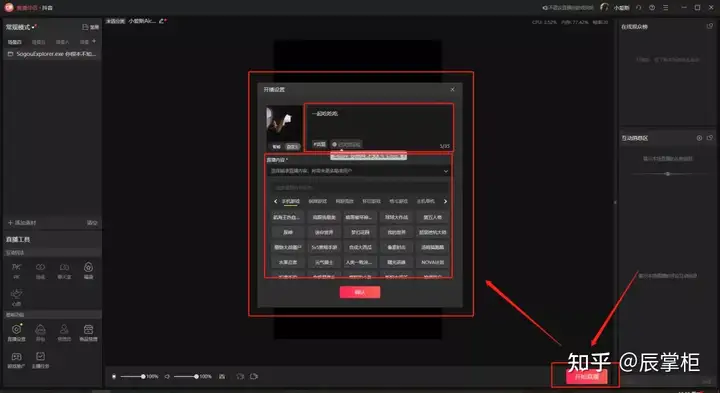The image size is (720, 393).
Task: Select the 自定义 cover option under thumbnail
Action: coord(292,146)
